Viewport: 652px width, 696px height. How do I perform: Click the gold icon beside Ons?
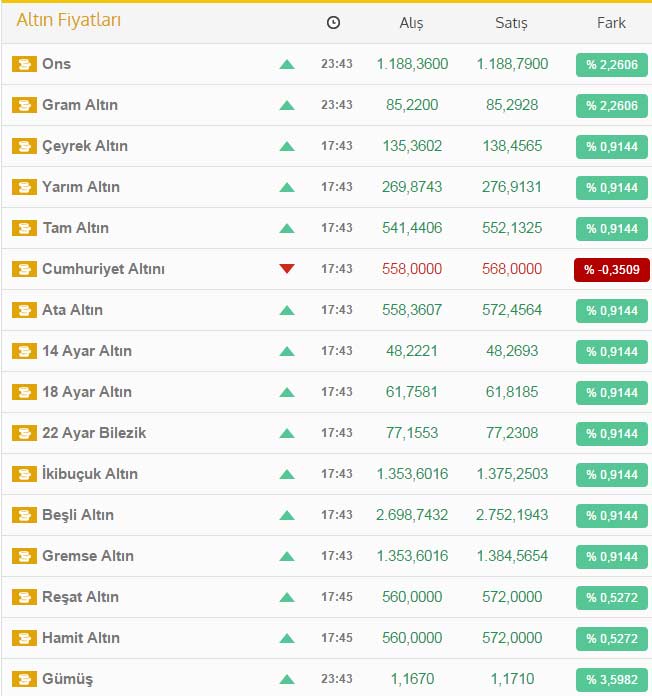[23, 64]
